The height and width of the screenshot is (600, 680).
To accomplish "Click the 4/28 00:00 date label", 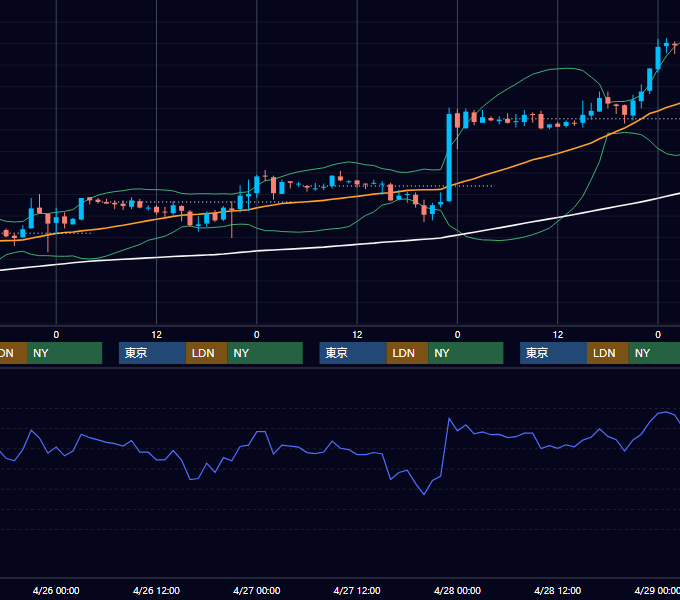I will (457, 590).
